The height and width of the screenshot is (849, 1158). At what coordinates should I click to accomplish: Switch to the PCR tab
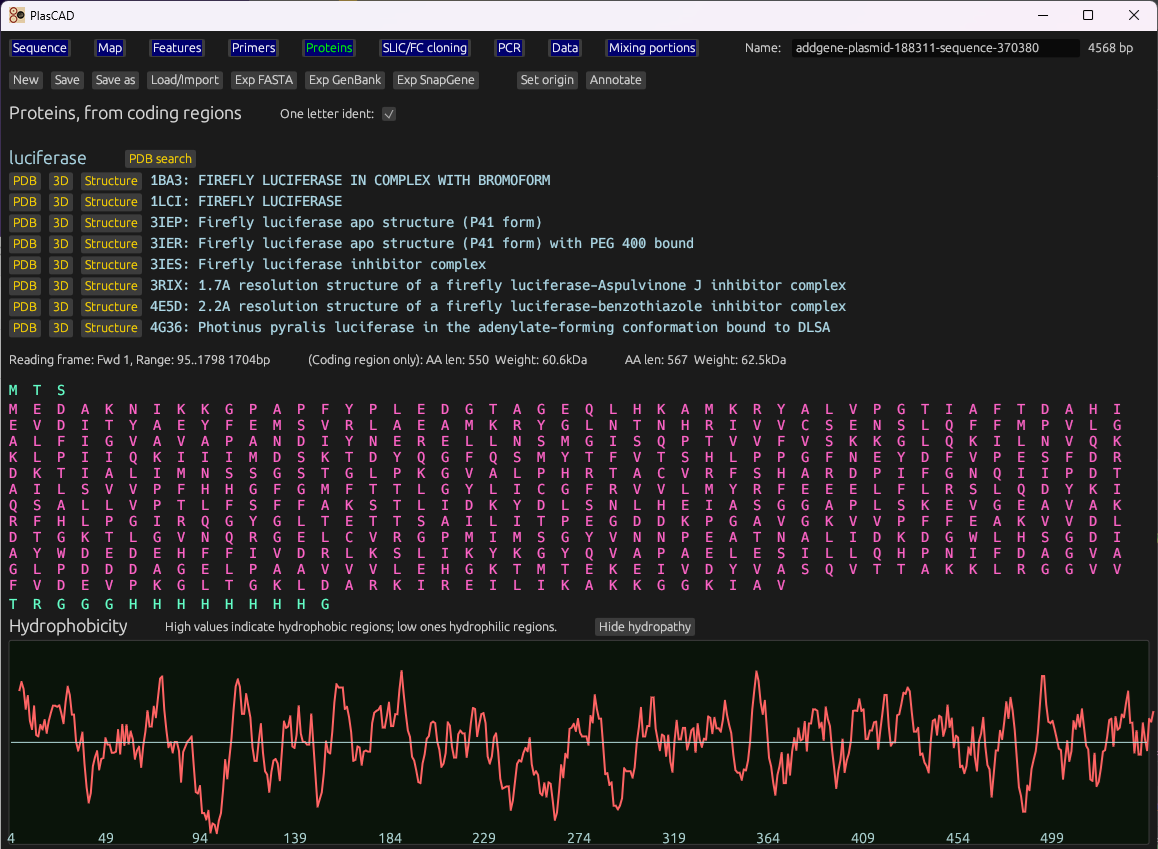coord(509,48)
